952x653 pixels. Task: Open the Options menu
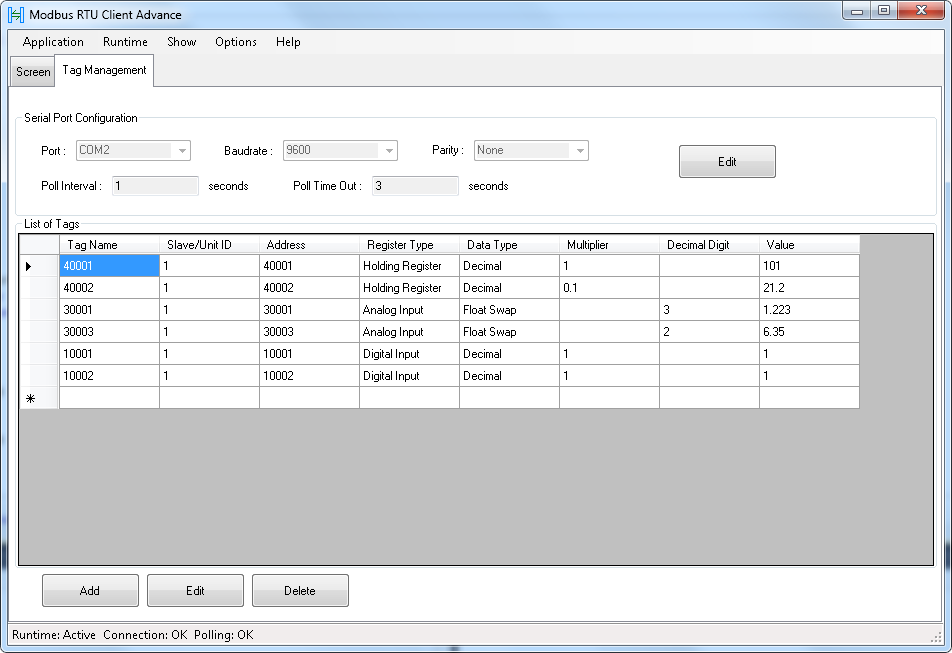tap(236, 42)
